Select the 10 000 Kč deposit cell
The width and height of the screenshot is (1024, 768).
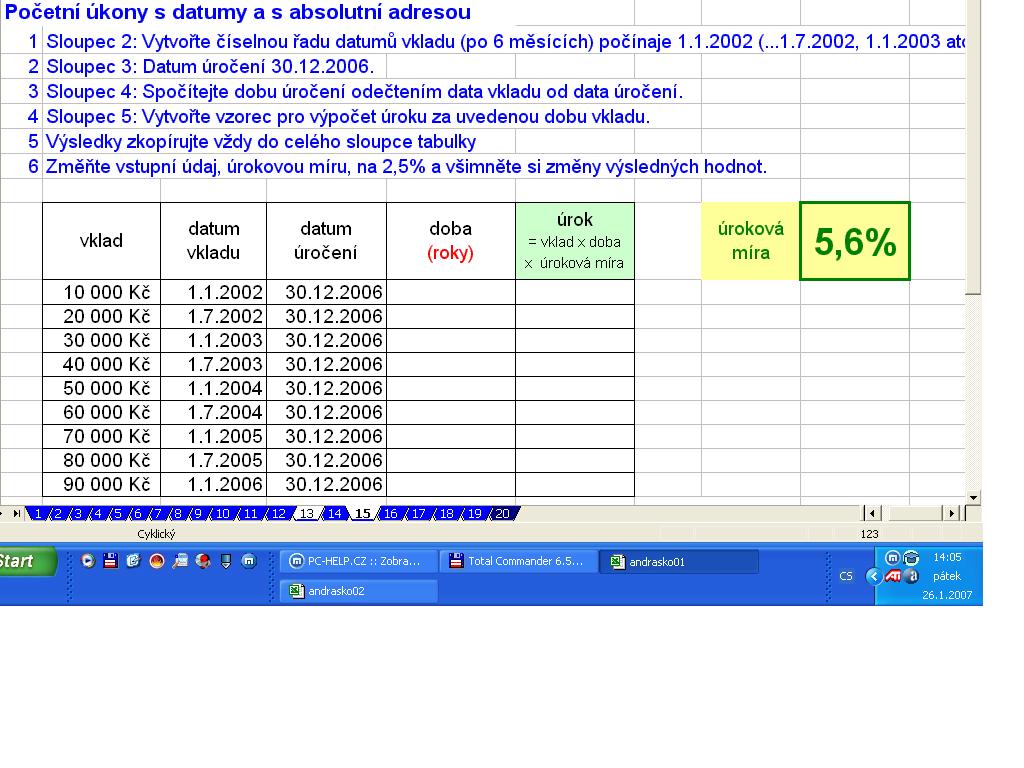coord(101,292)
